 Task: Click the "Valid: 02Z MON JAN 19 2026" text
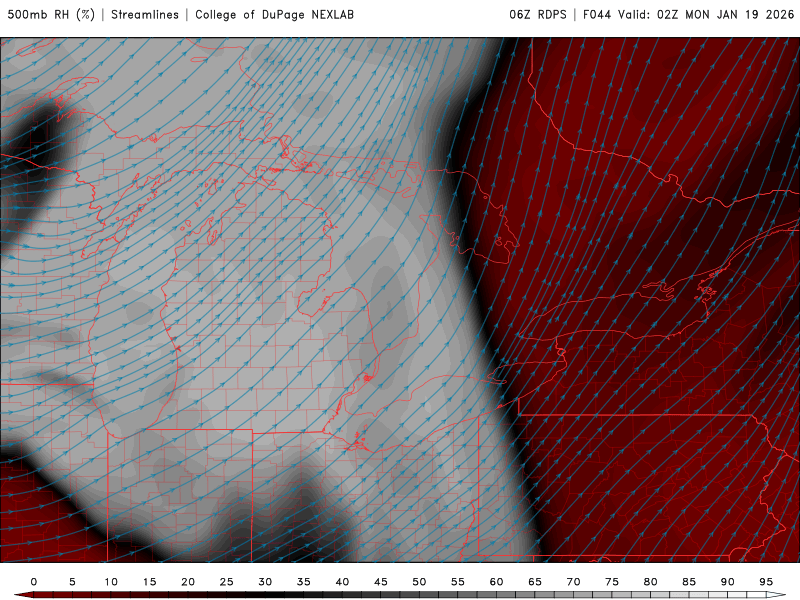click(706, 14)
